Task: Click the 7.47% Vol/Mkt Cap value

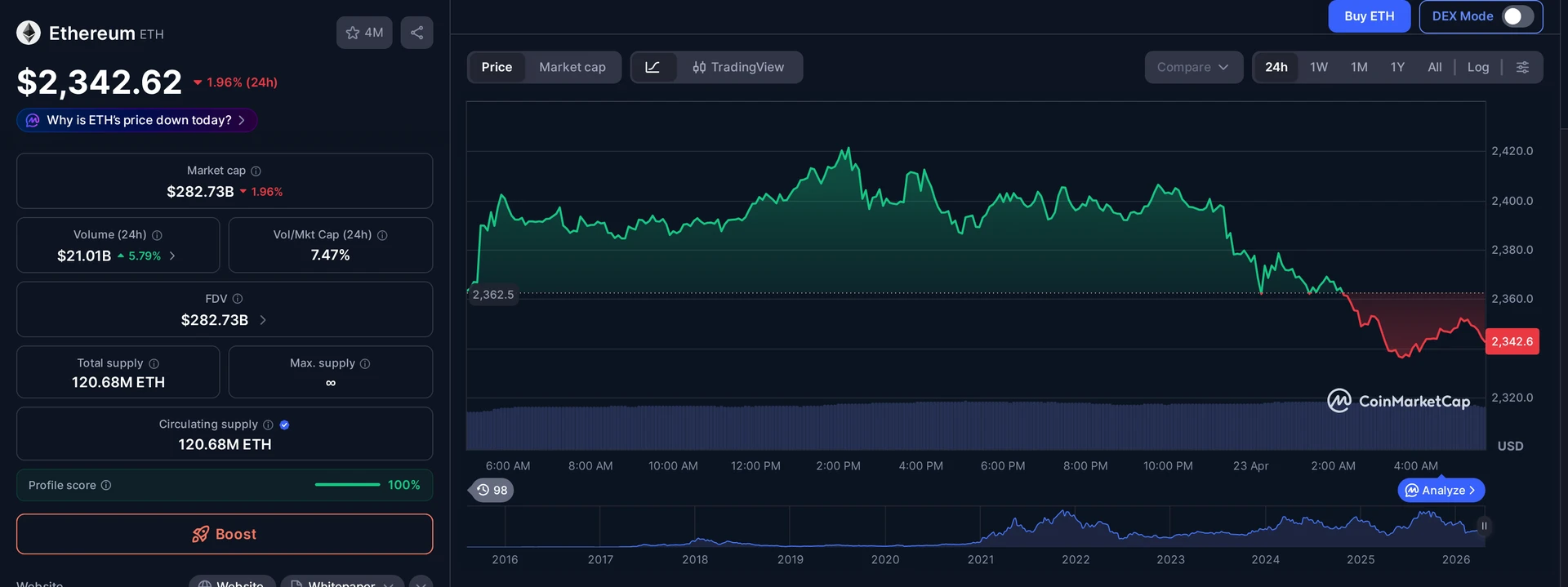Action: pos(331,256)
